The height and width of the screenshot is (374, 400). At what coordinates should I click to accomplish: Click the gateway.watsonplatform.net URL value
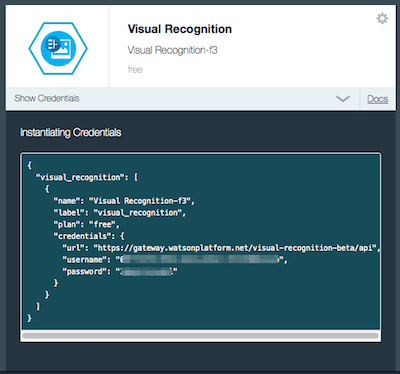[235, 248]
